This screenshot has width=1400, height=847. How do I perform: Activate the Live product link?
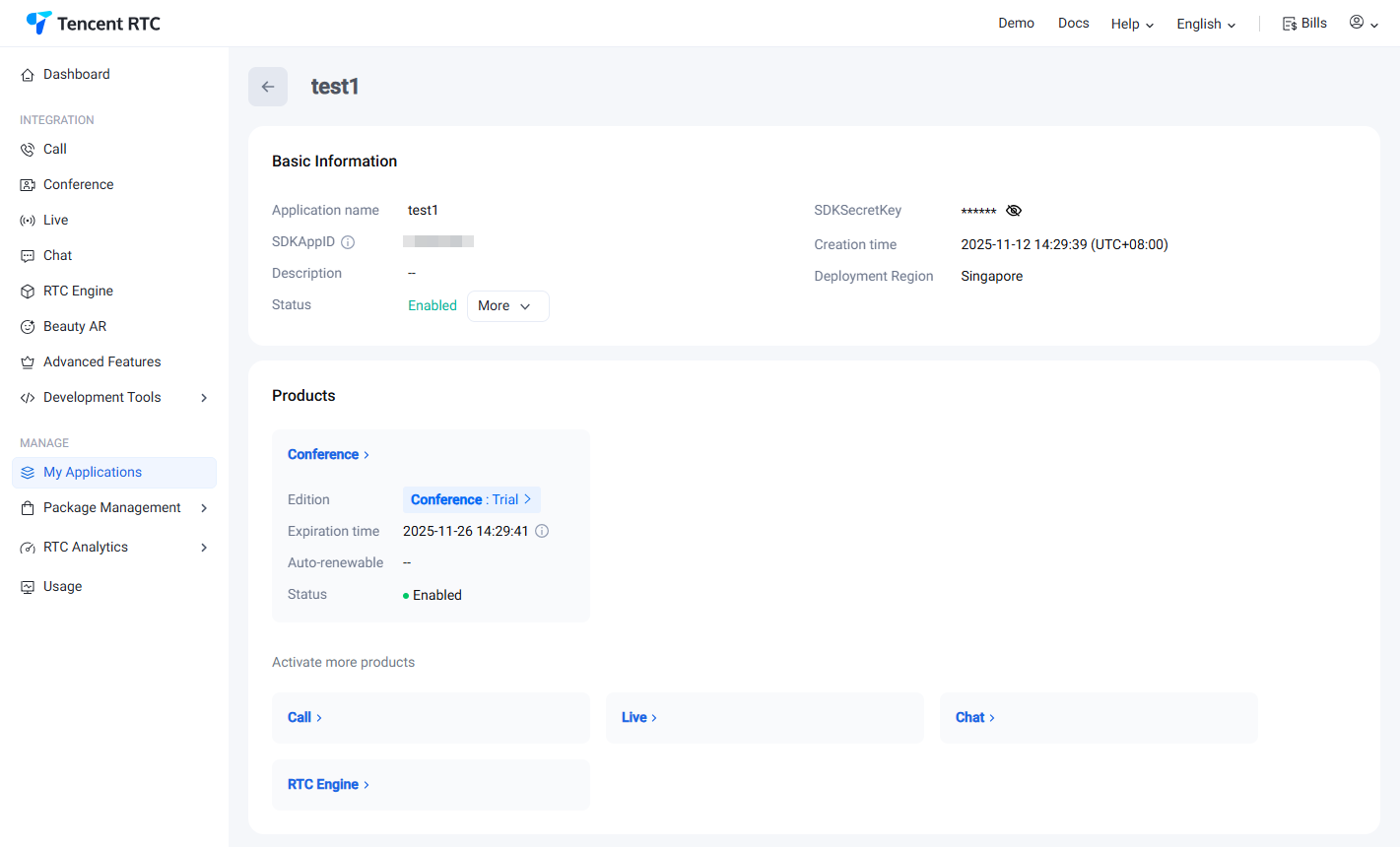[x=638, y=718]
